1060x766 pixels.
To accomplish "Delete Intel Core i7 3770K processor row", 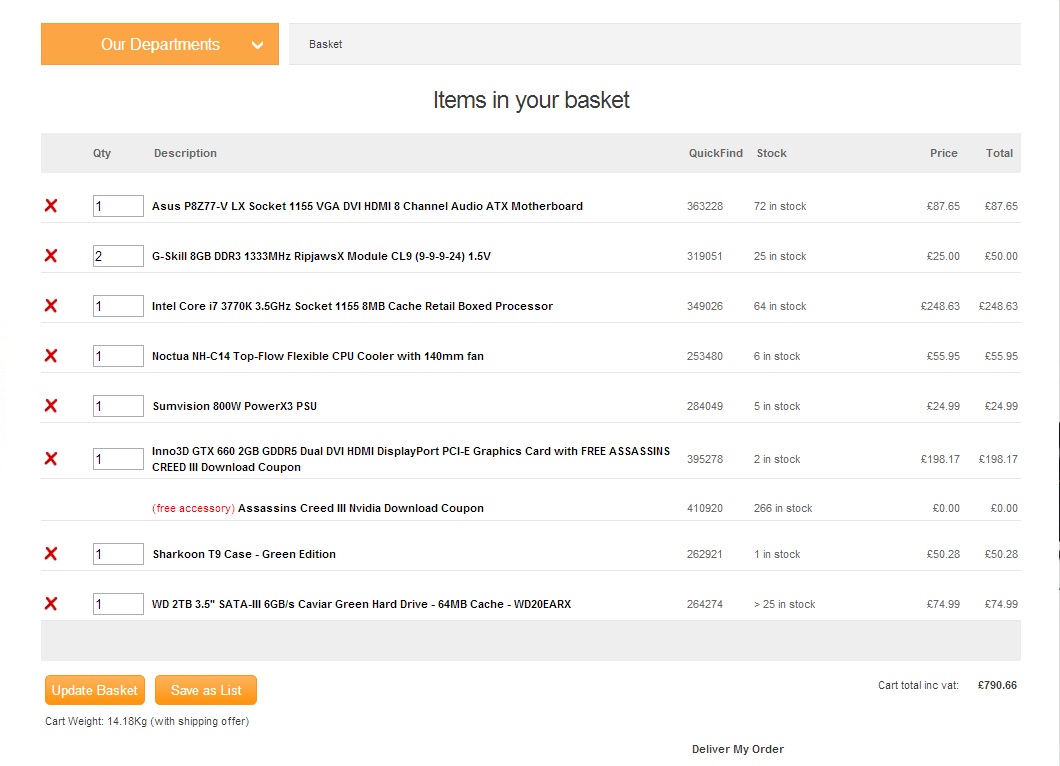I will pos(51,306).
